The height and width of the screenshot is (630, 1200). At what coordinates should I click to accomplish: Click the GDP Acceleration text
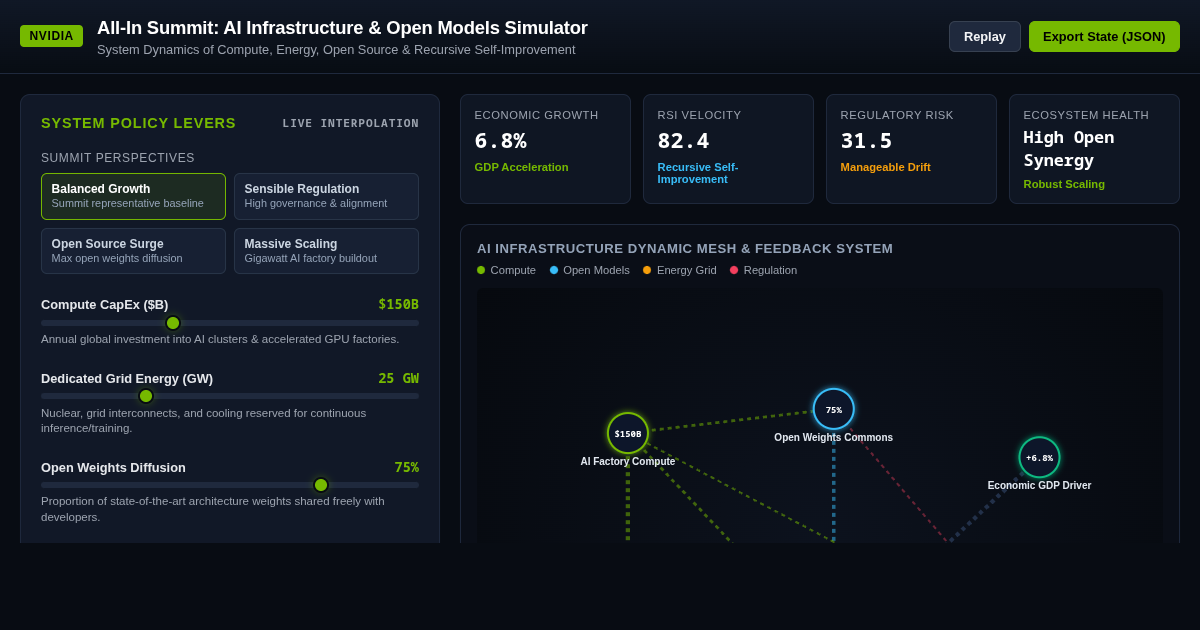[x=521, y=167]
